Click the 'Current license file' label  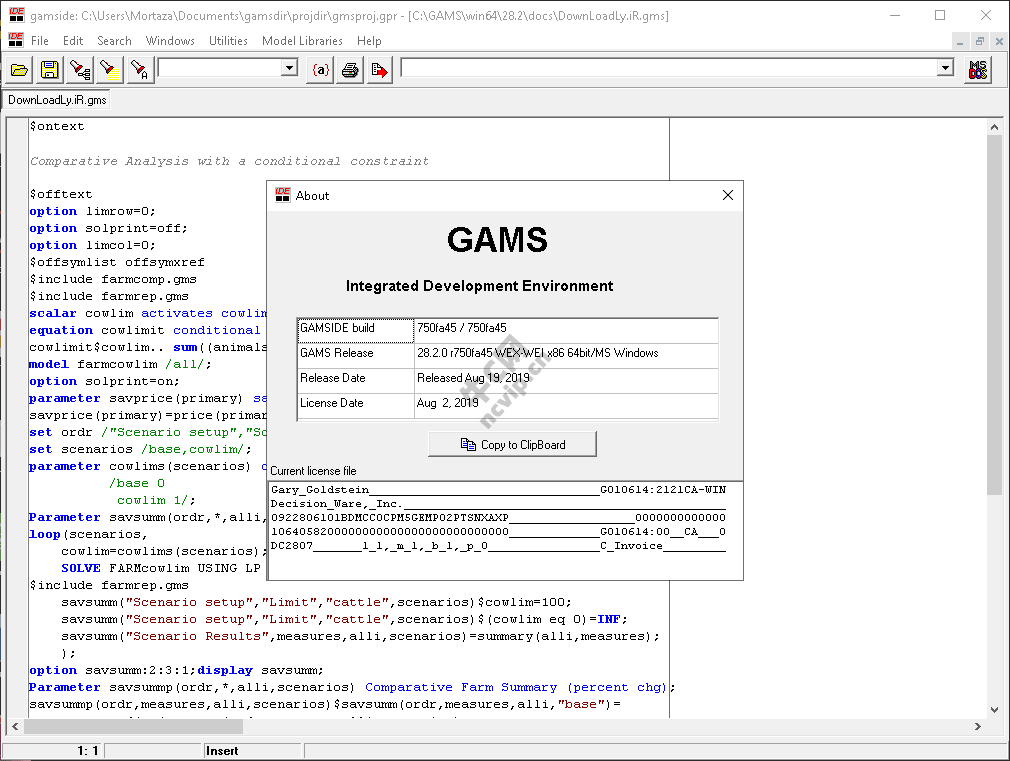click(313, 471)
